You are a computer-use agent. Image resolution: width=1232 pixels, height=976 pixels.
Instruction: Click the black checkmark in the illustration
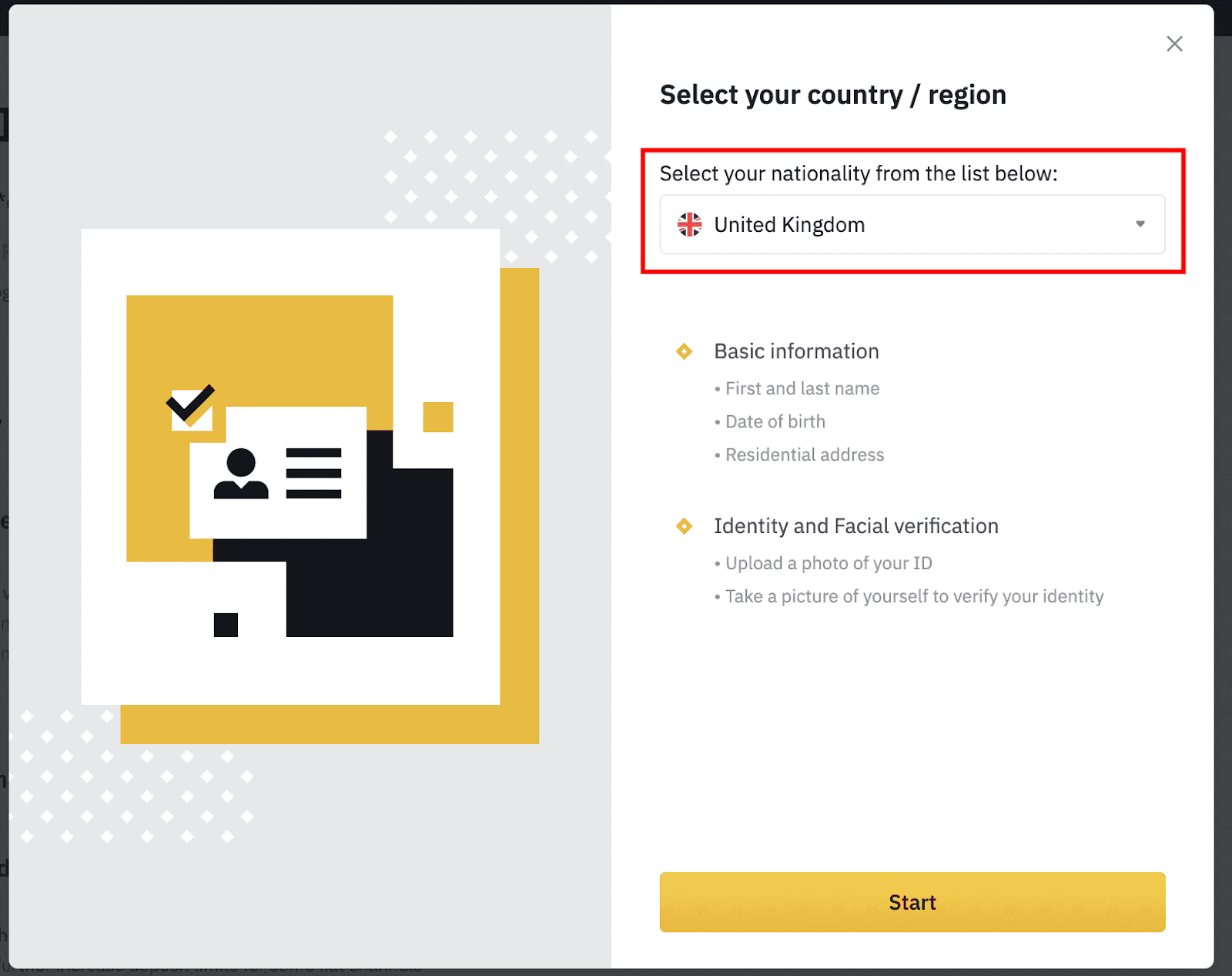point(189,404)
